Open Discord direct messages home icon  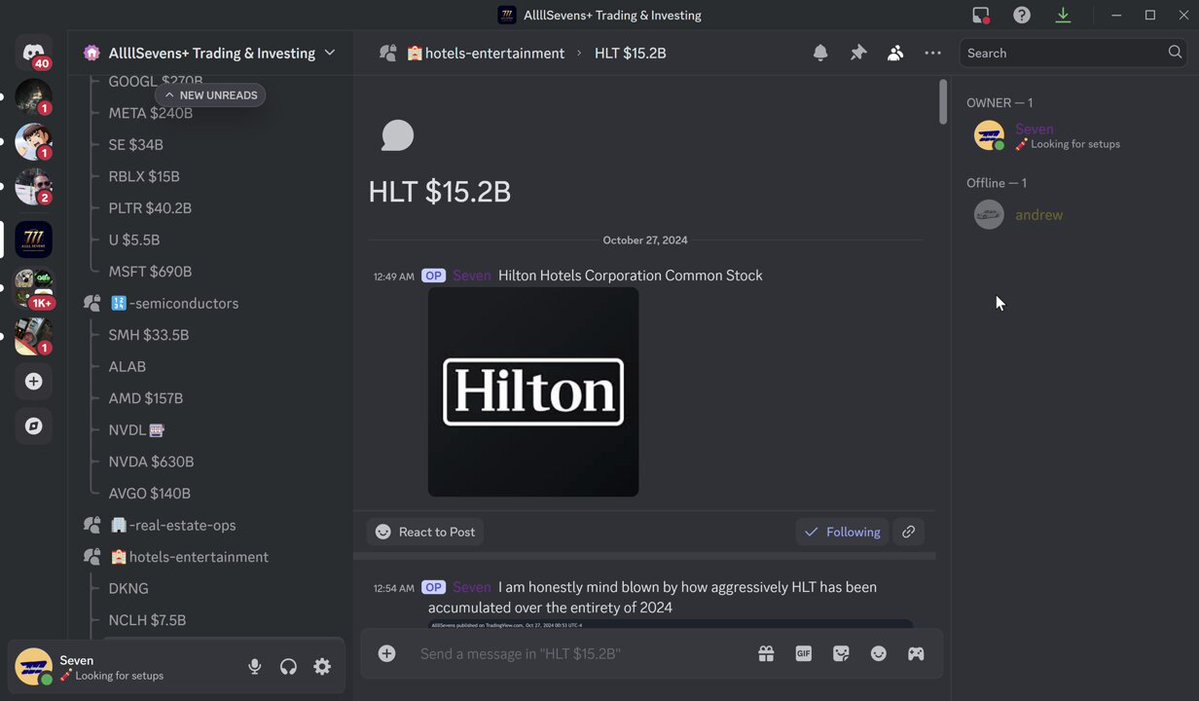tap(34, 53)
